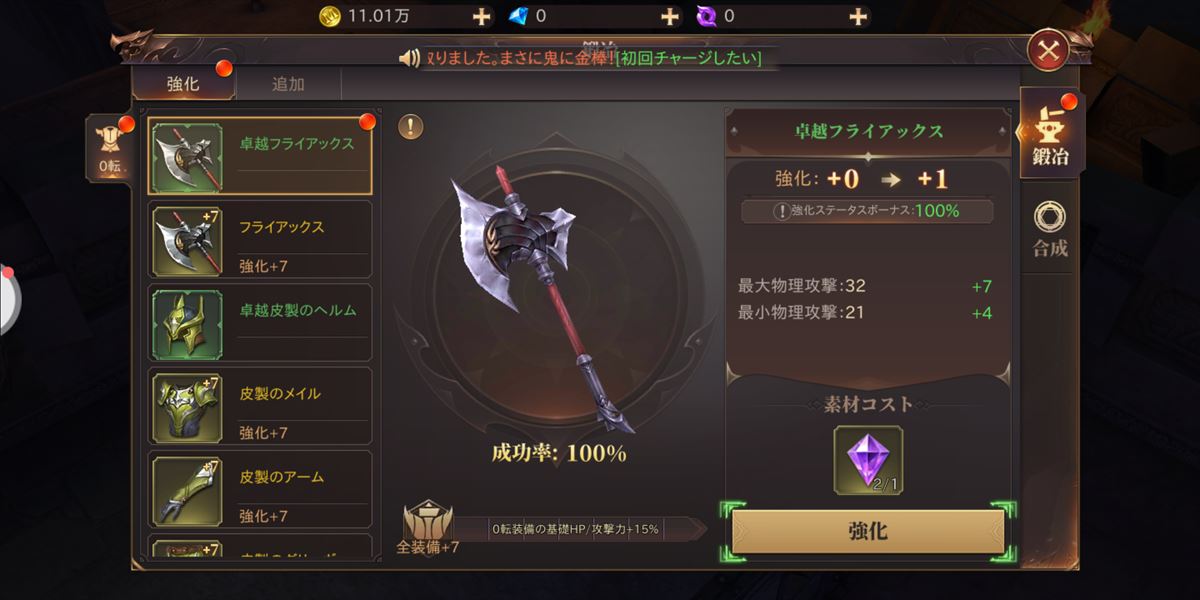Screen dimensions: 1200x600
Task: Select 卓越皮製のヘルム list item
Action: 260,323
